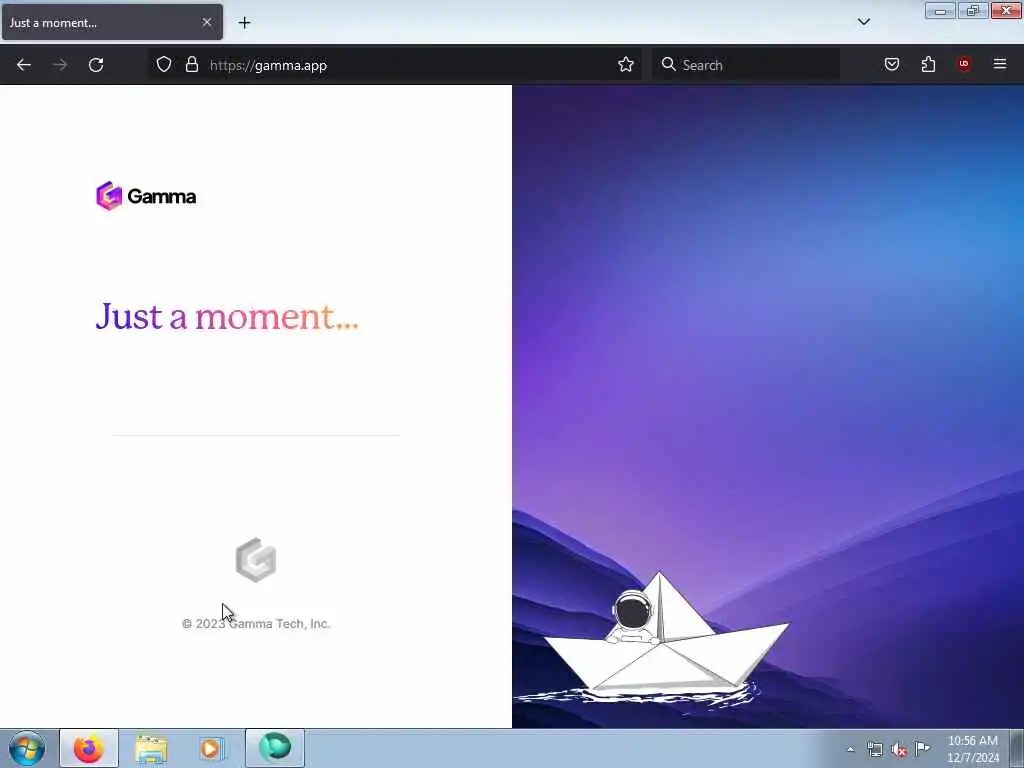Switch to Firefox in taskbar
The image size is (1024, 768).
89,748
